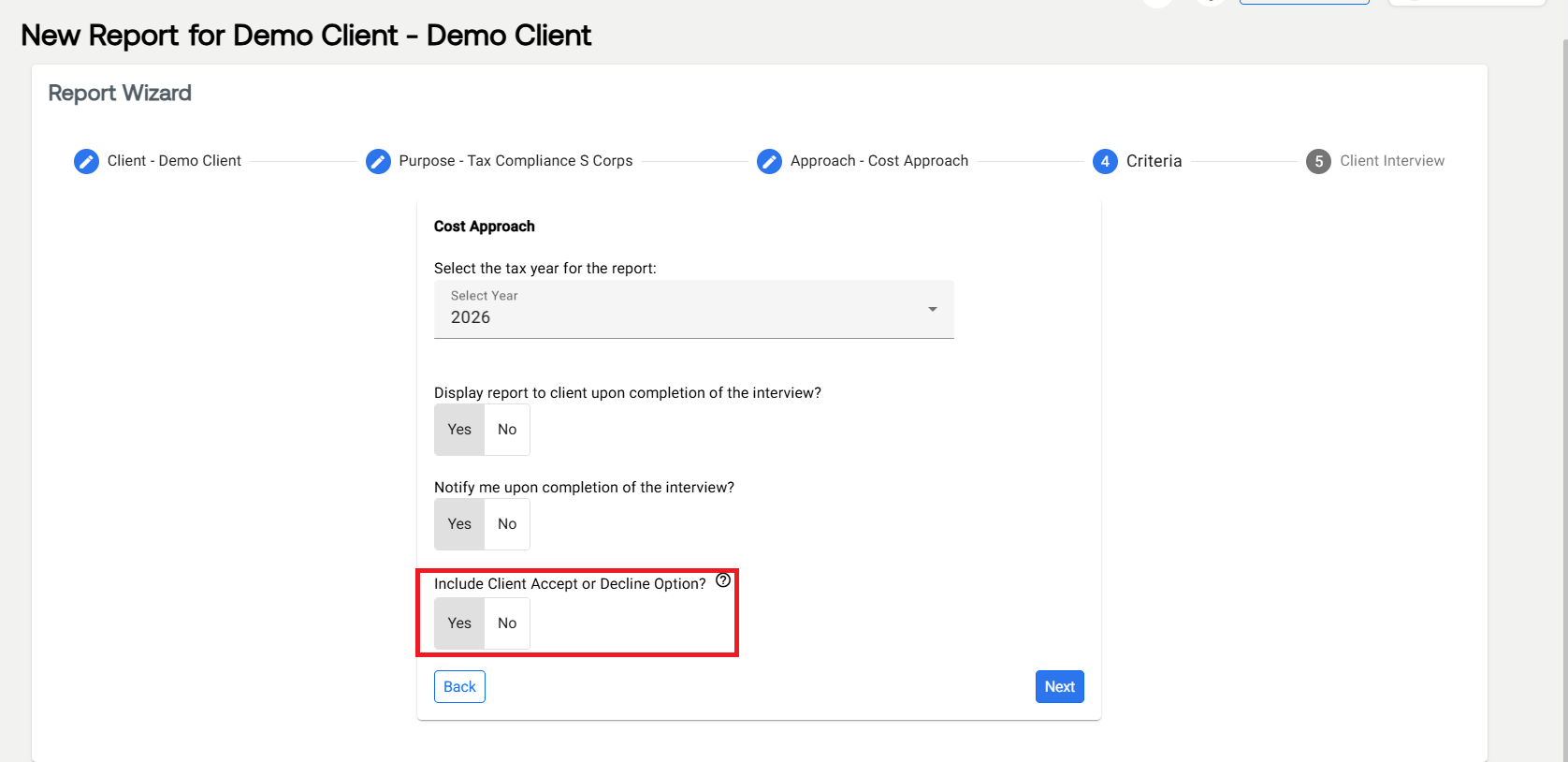Choose Yes for Display report to client
This screenshot has height=762, width=1568.
point(459,430)
